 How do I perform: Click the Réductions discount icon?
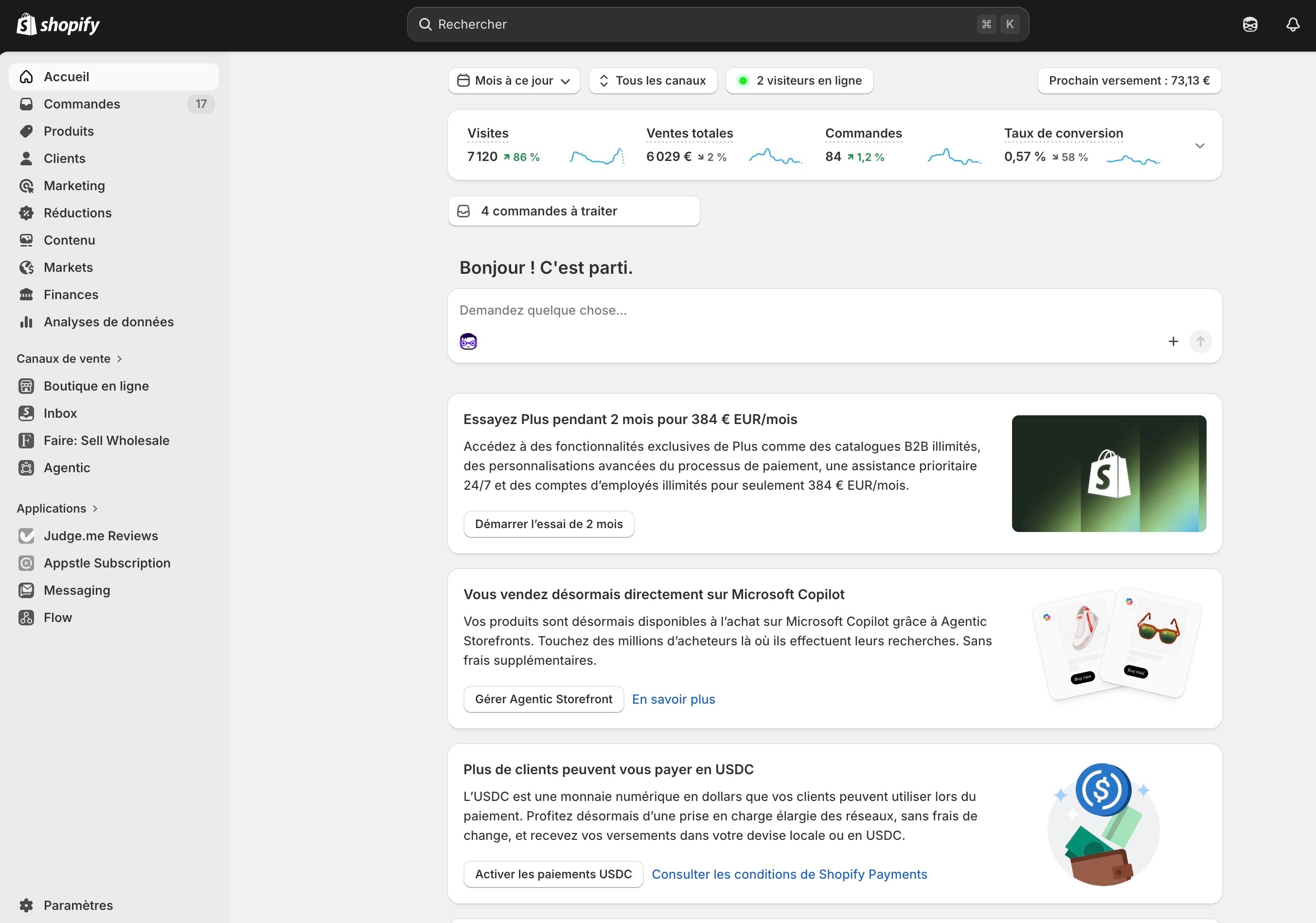click(26, 213)
